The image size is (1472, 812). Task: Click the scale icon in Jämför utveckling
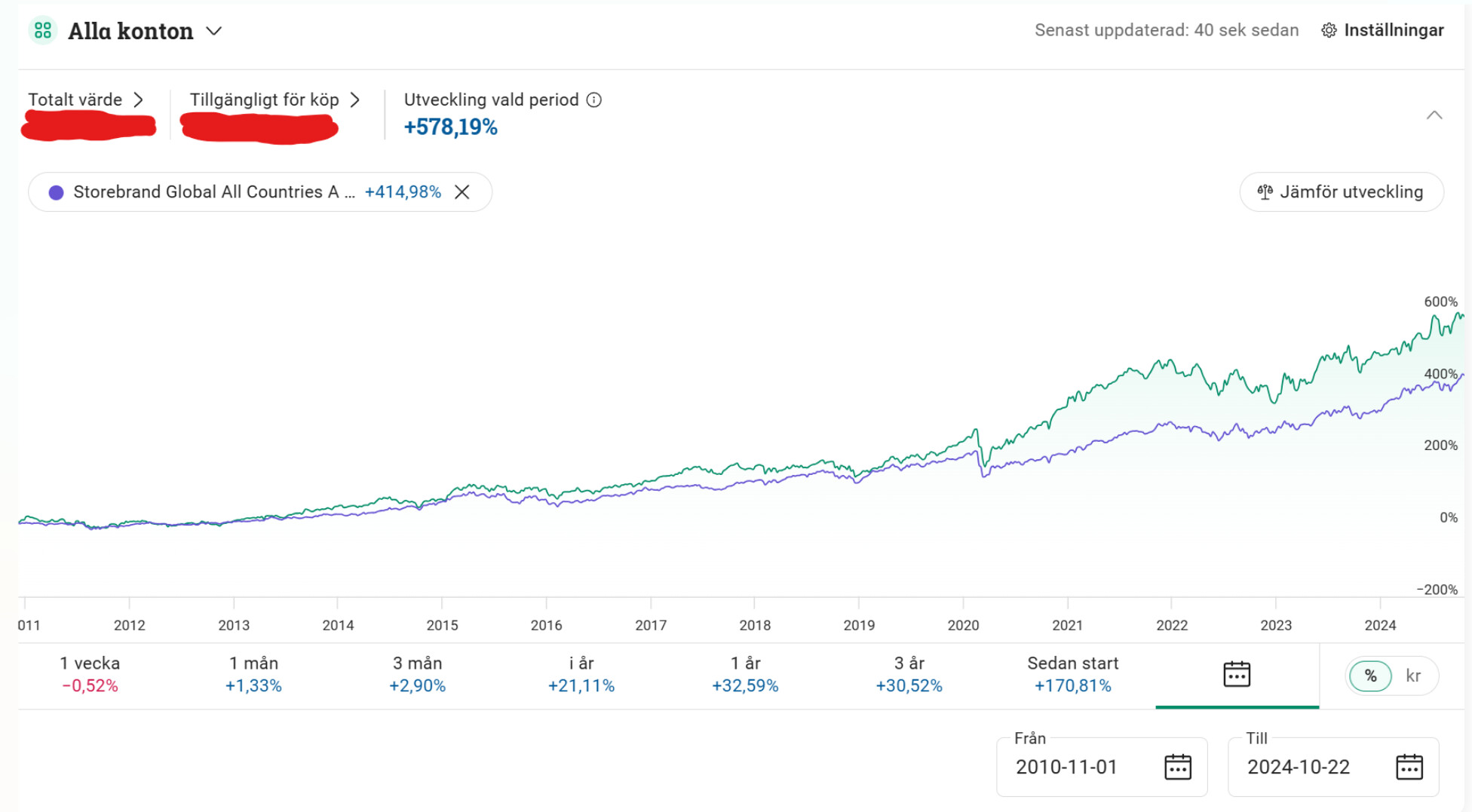click(x=1265, y=192)
